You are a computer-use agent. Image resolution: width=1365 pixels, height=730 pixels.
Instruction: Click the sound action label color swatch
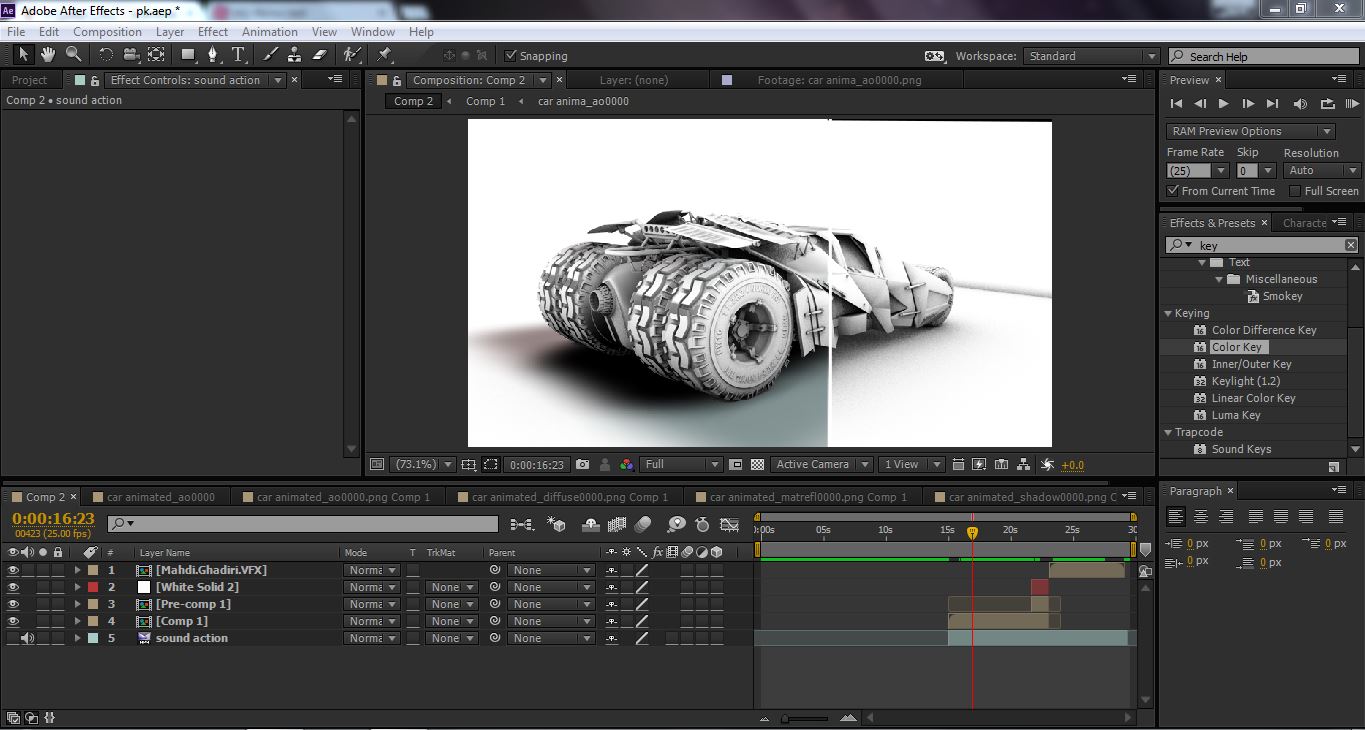(93, 638)
